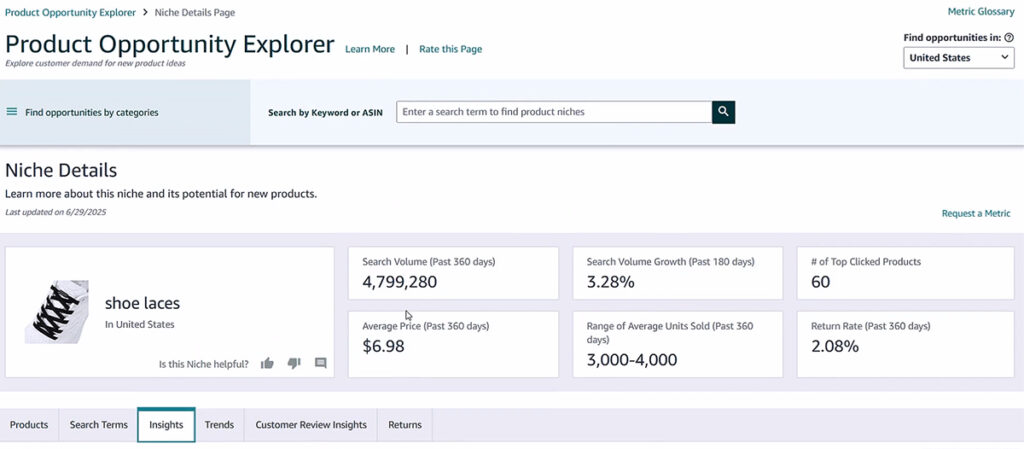
Task: Give thumbs up for this niche
Action: point(267,364)
